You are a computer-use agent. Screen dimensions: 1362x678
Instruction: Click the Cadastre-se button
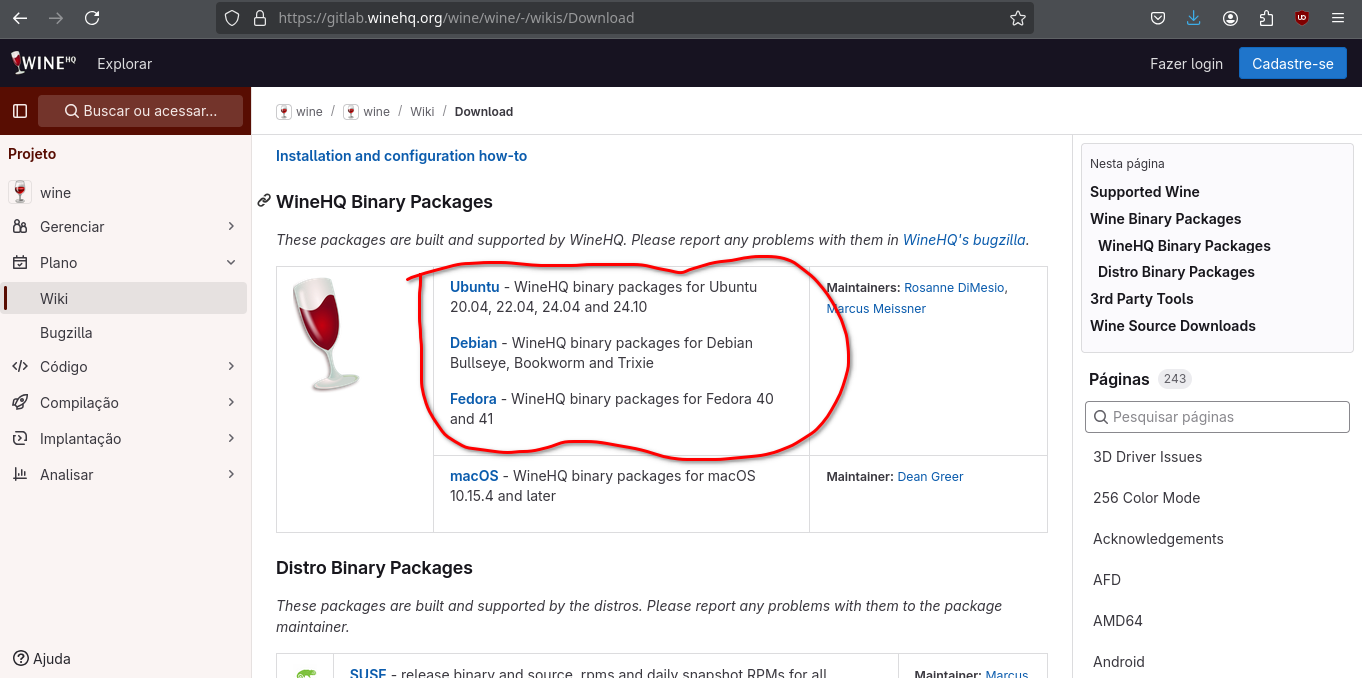(x=1292, y=64)
